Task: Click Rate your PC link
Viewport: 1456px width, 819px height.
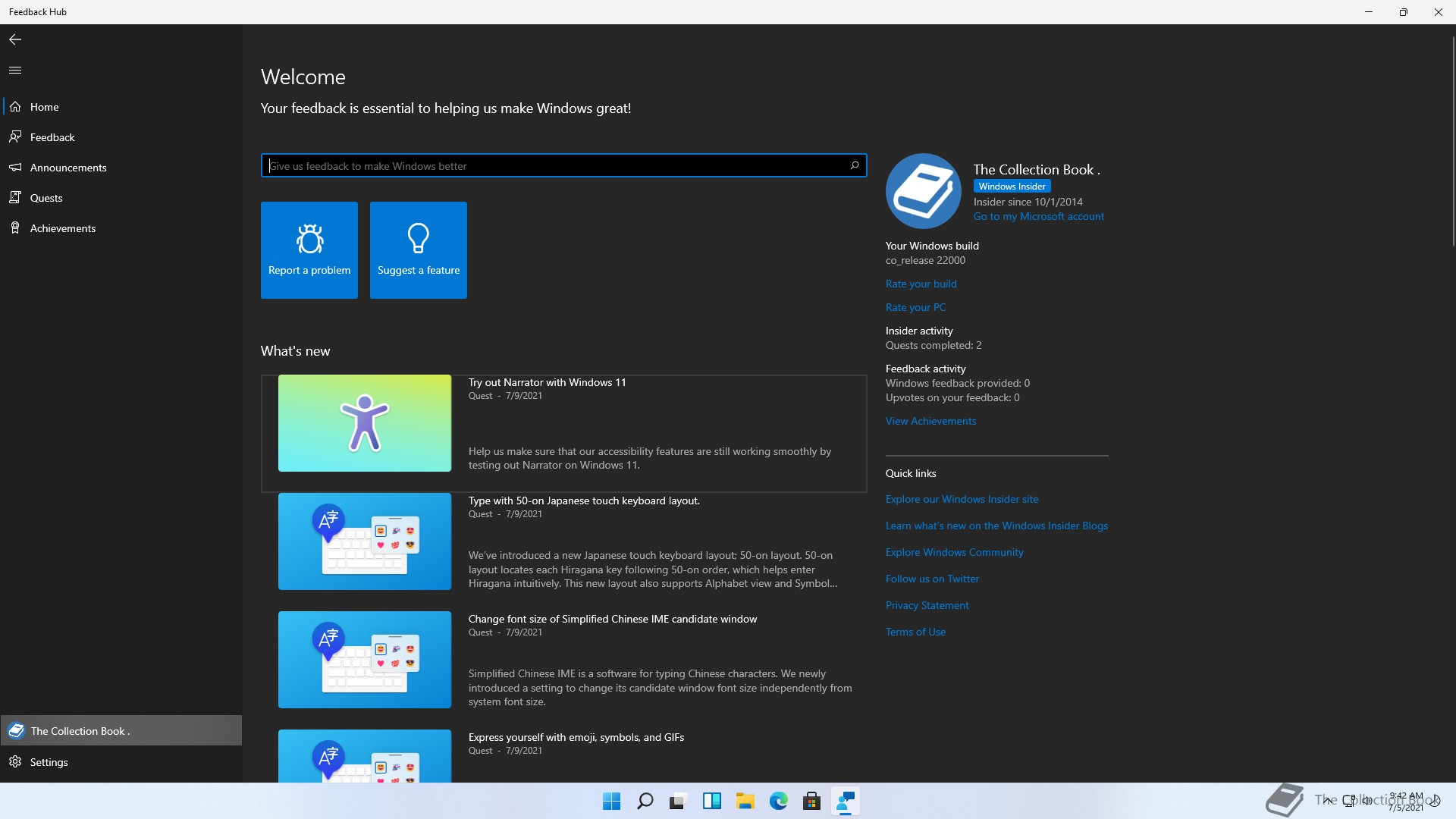Action: point(915,307)
